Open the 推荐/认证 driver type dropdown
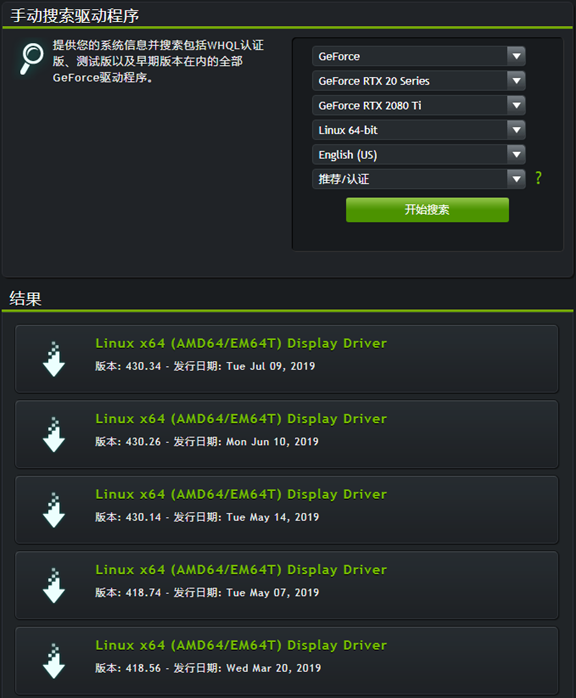The height and width of the screenshot is (698, 576). point(418,179)
